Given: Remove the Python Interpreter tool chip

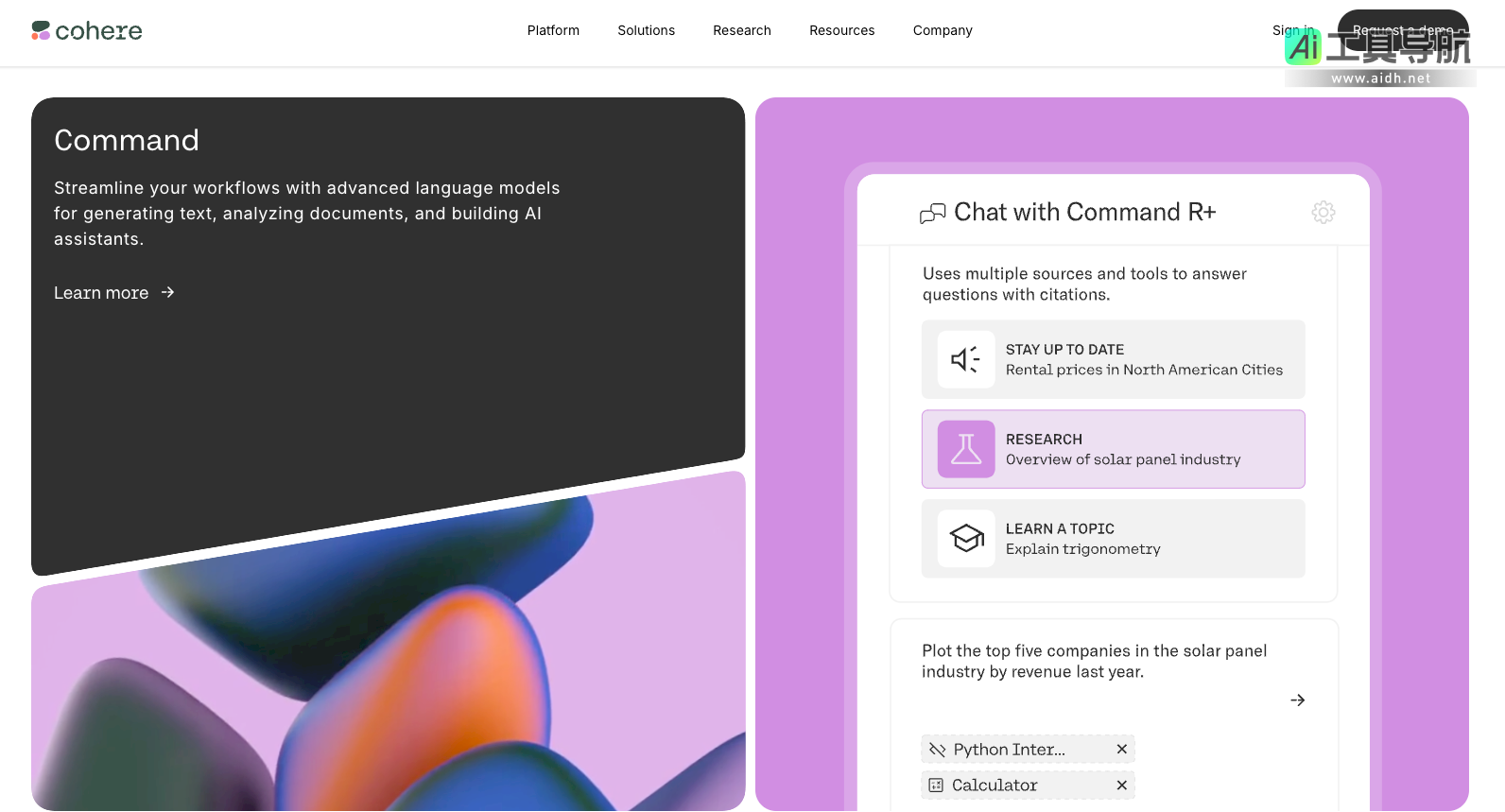Looking at the screenshot, I should coord(1122,750).
